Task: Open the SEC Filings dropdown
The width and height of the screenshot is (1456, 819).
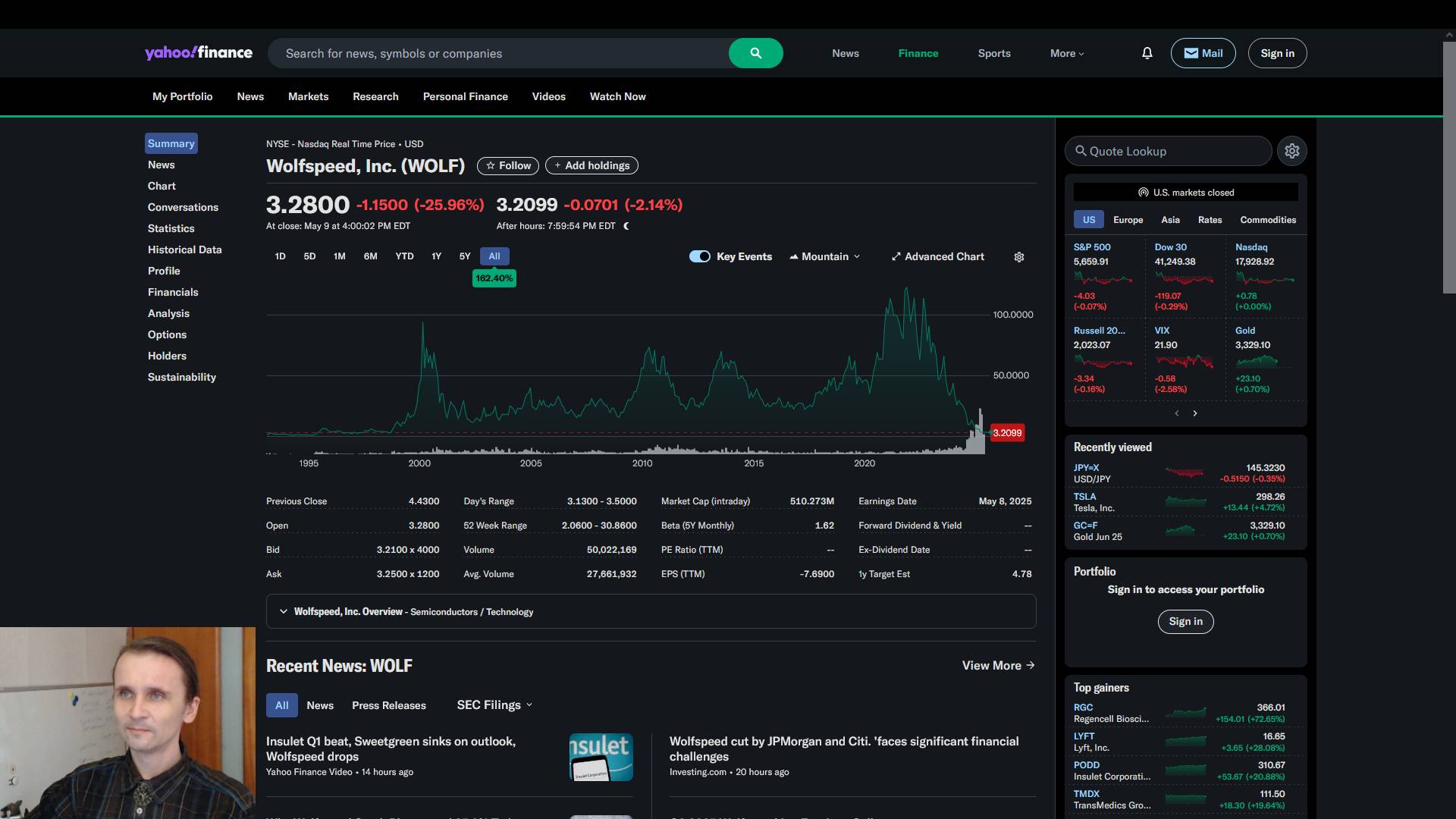Action: tap(494, 705)
